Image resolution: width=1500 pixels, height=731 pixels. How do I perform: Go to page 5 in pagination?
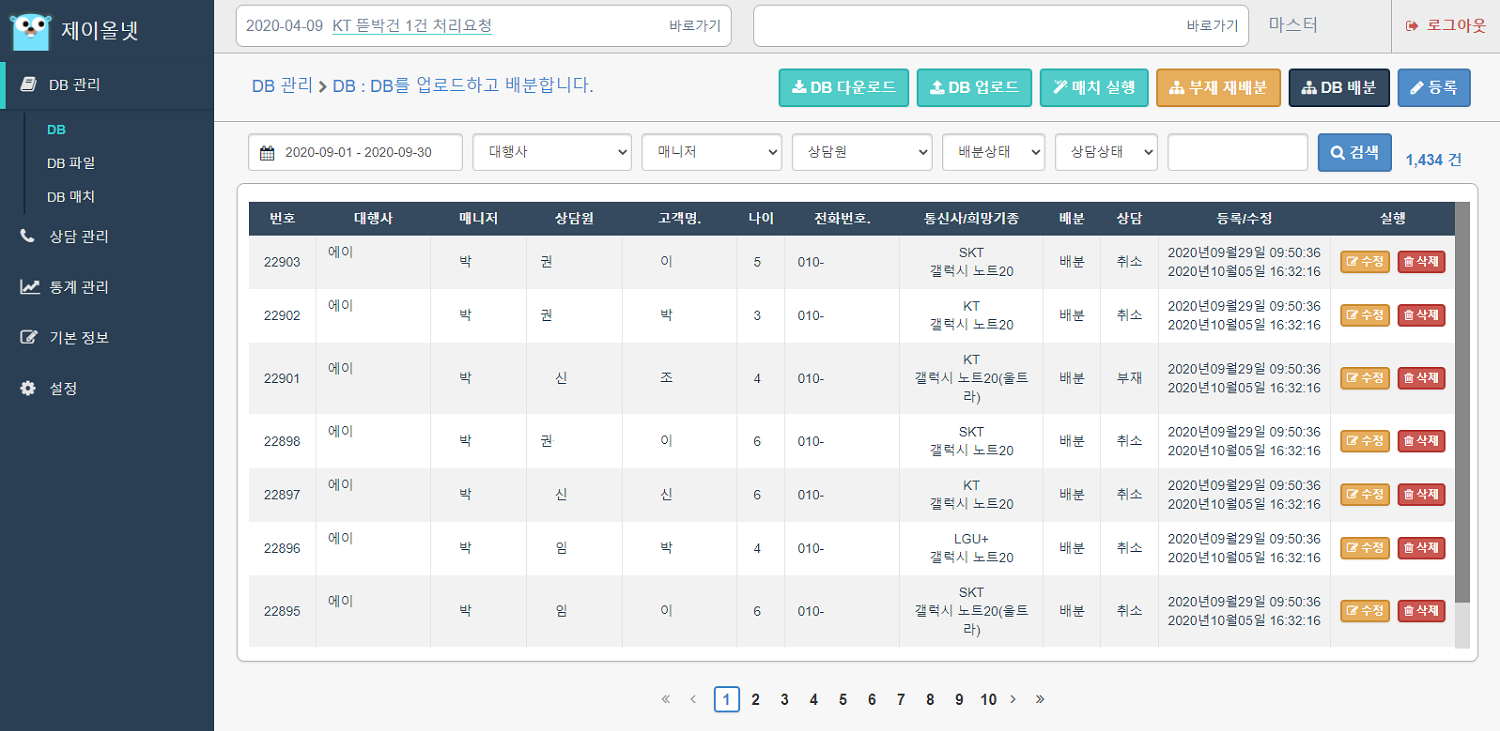tap(843, 699)
